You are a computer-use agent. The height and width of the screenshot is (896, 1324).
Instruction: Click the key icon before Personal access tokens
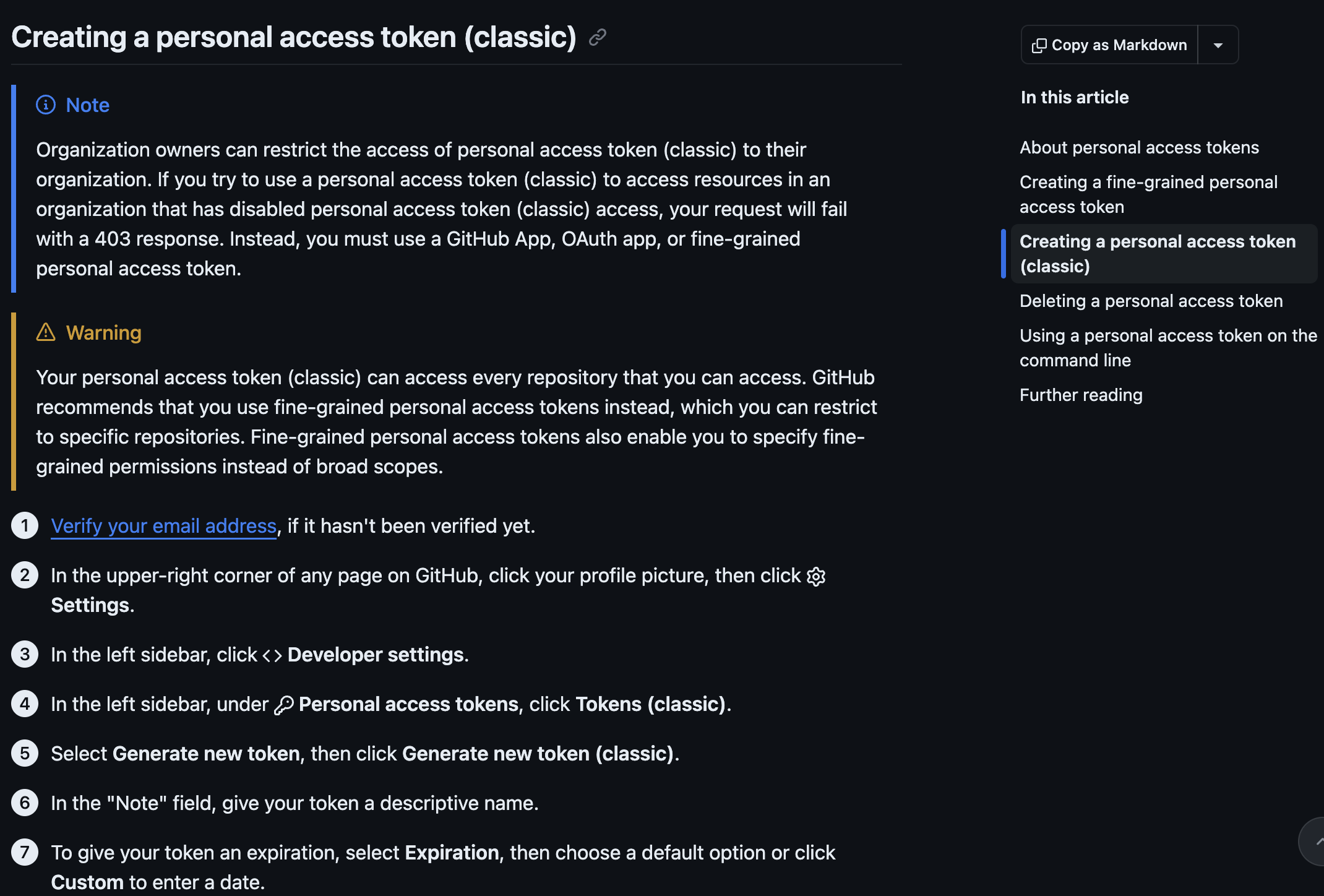click(283, 705)
